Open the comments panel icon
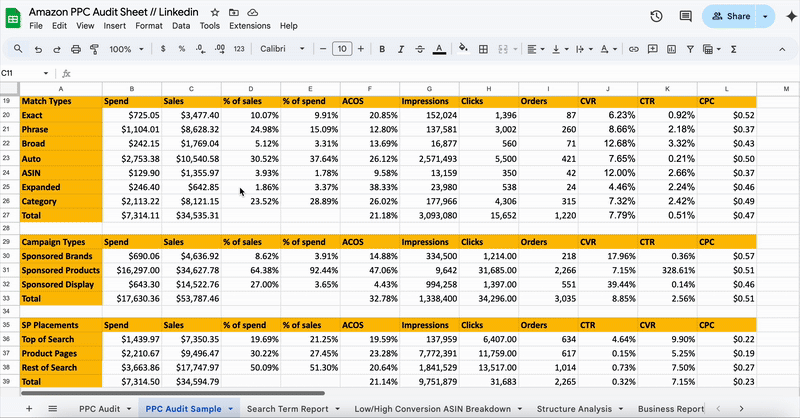The image size is (800, 418). pos(685,16)
